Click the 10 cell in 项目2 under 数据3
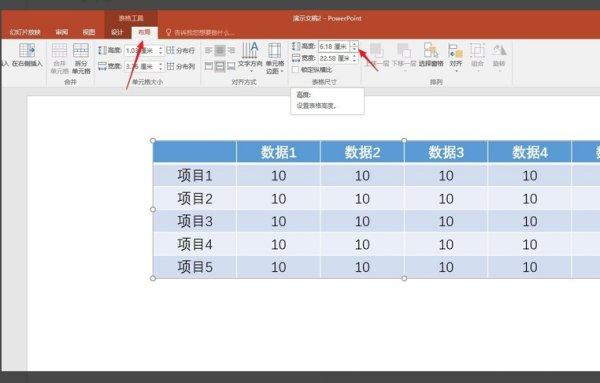The width and height of the screenshot is (600, 383). tap(446, 198)
